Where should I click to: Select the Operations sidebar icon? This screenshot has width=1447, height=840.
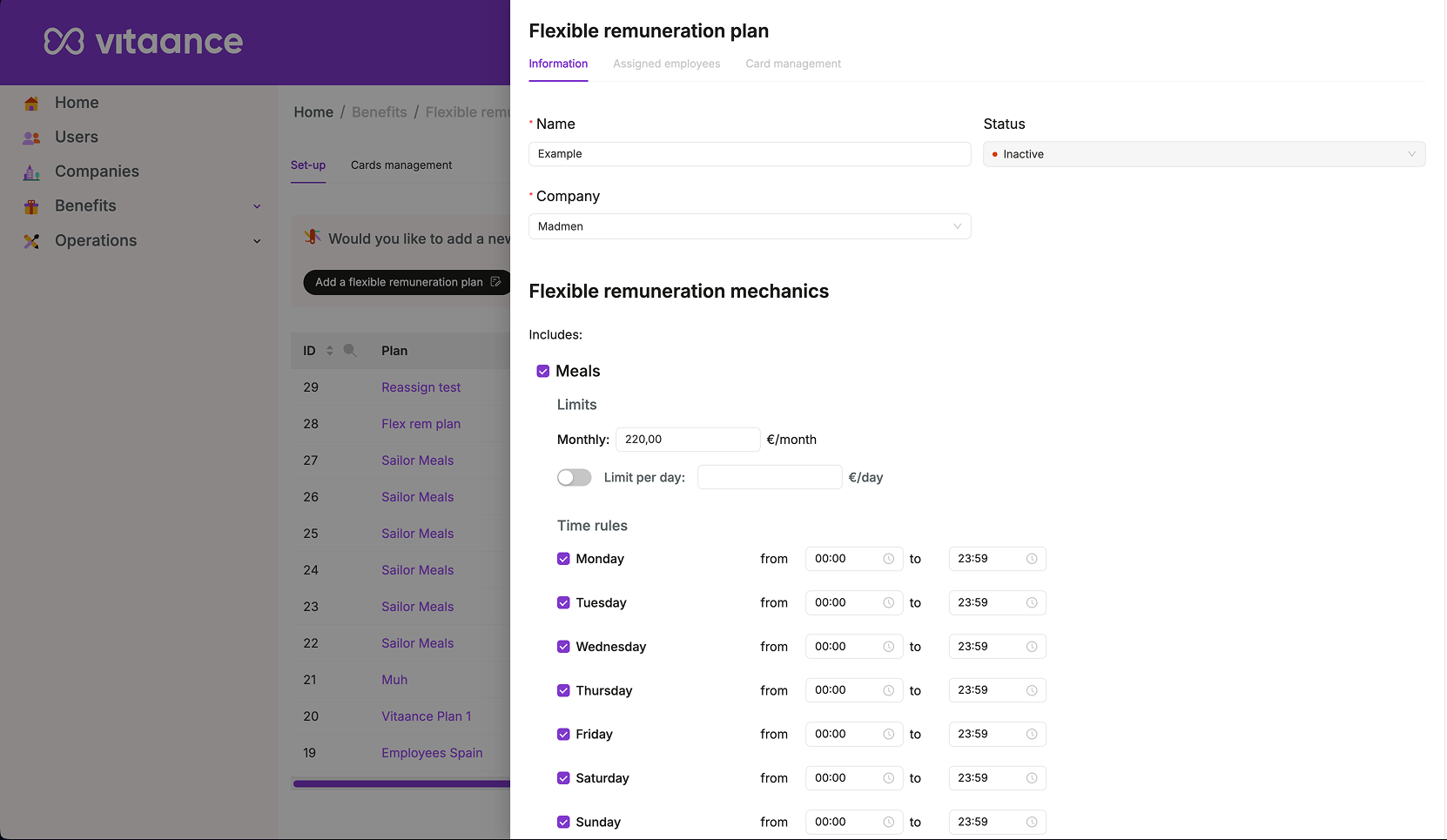pyautogui.click(x=31, y=241)
